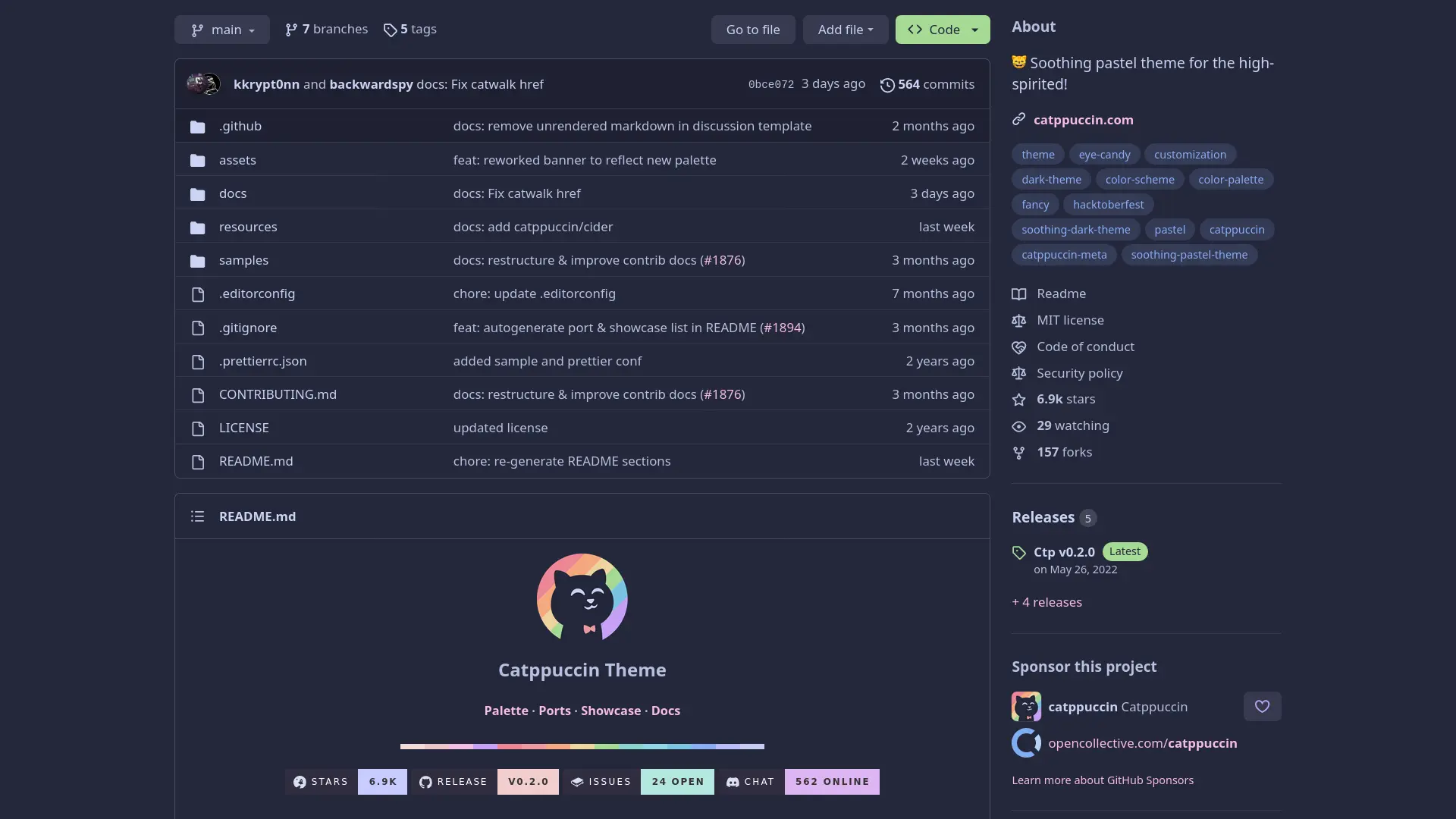Click the resources folder icon

(x=197, y=227)
